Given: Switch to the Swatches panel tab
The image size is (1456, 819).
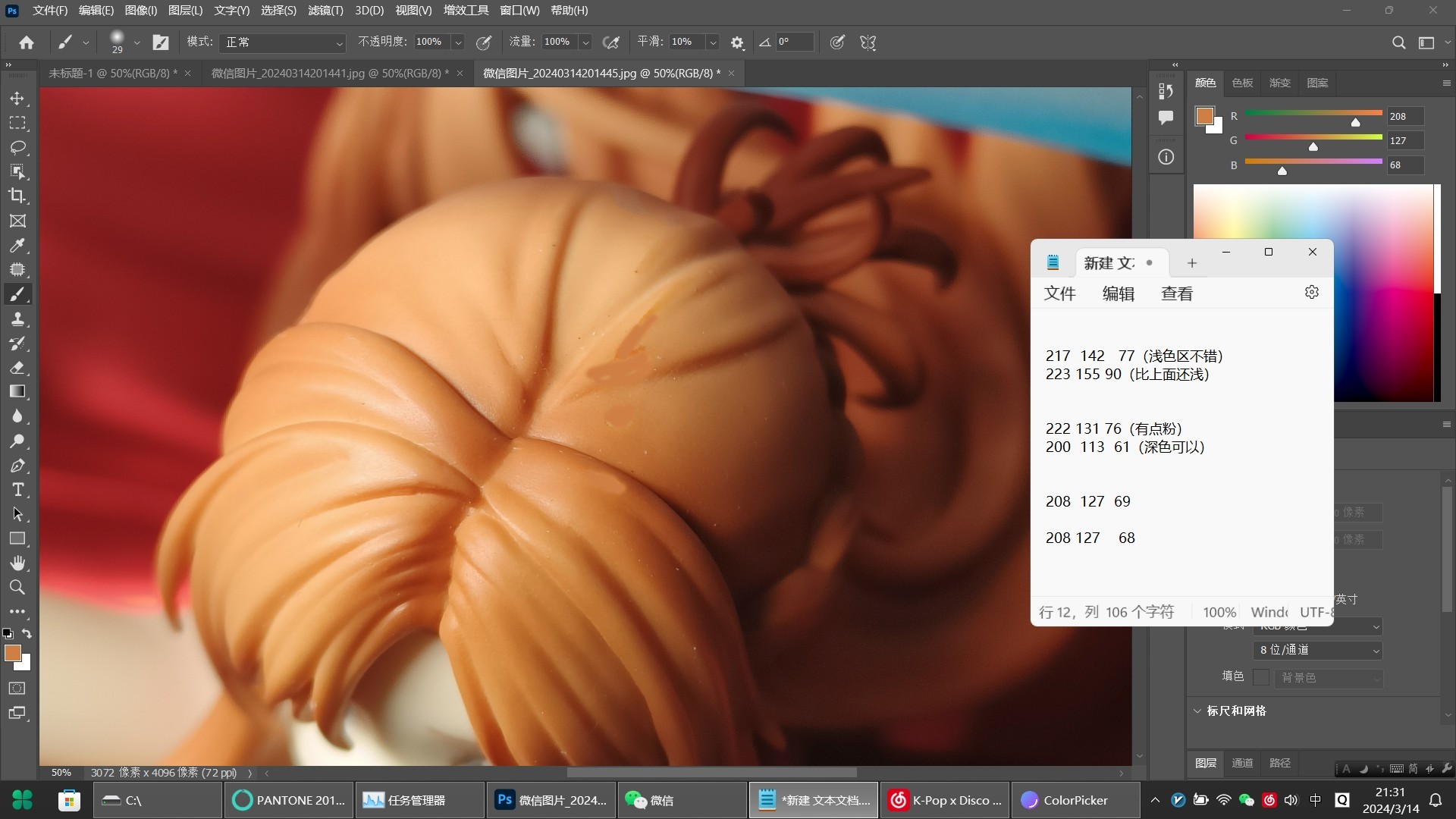Looking at the screenshot, I should tap(1242, 83).
